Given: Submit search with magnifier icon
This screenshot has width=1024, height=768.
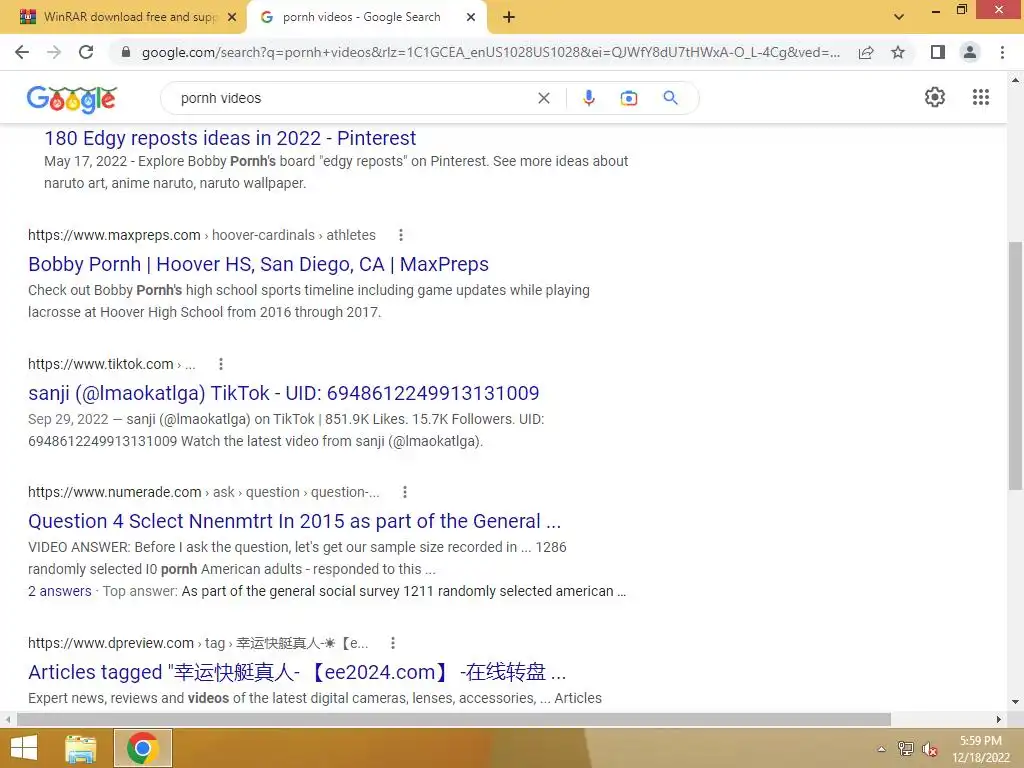Looking at the screenshot, I should click(x=670, y=98).
